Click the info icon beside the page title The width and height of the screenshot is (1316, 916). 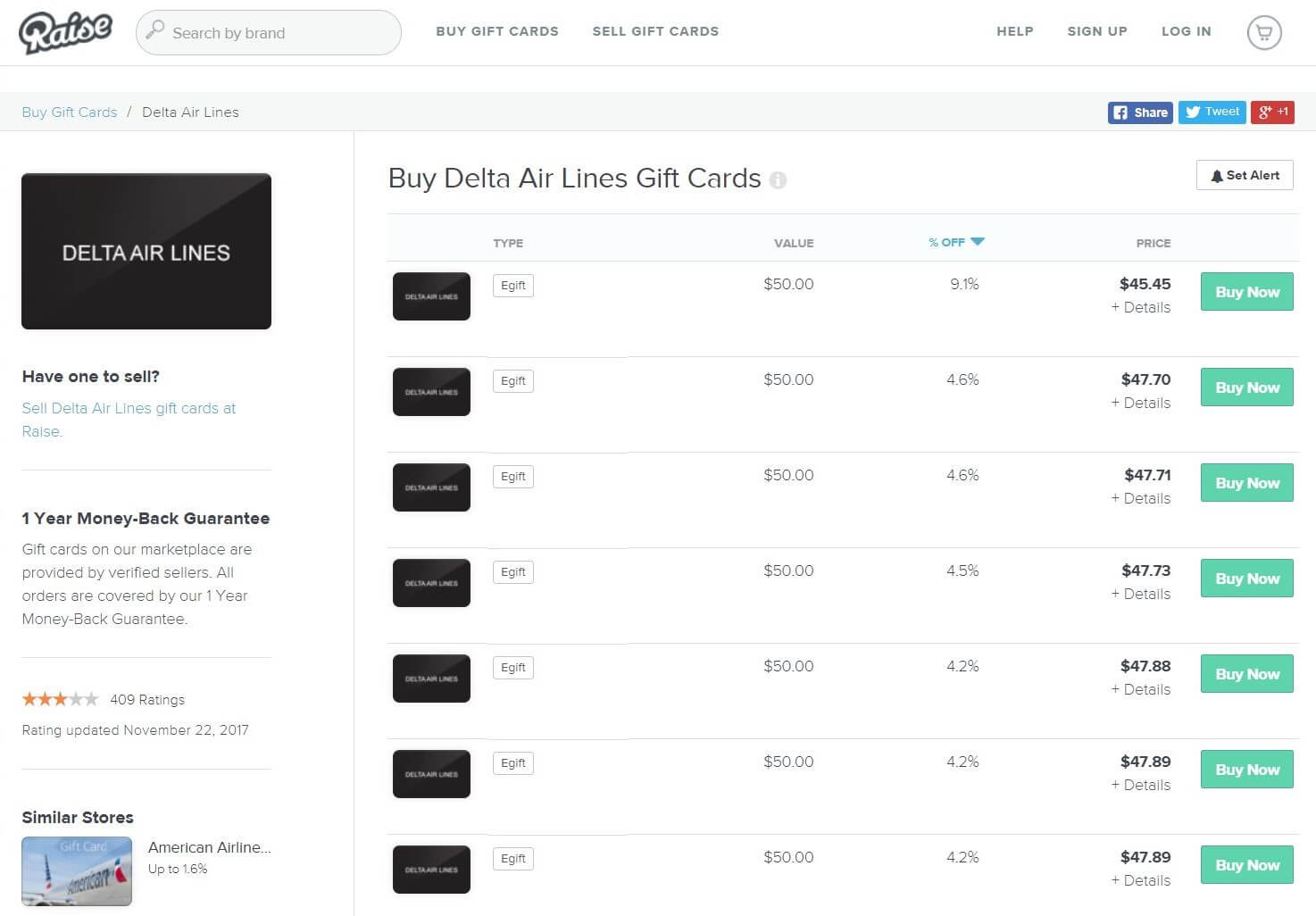coord(778,180)
